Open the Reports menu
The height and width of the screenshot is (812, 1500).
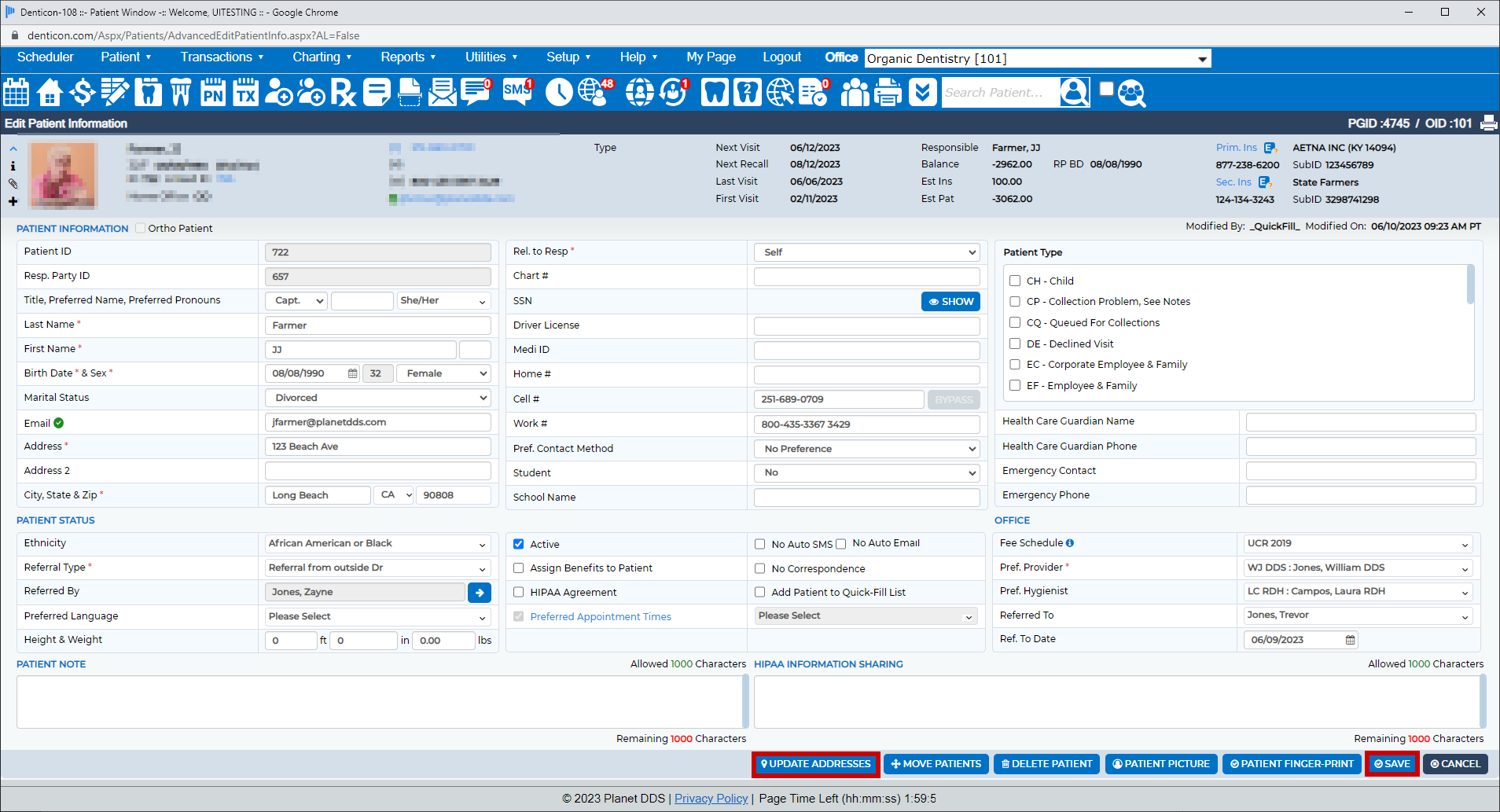tap(408, 57)
